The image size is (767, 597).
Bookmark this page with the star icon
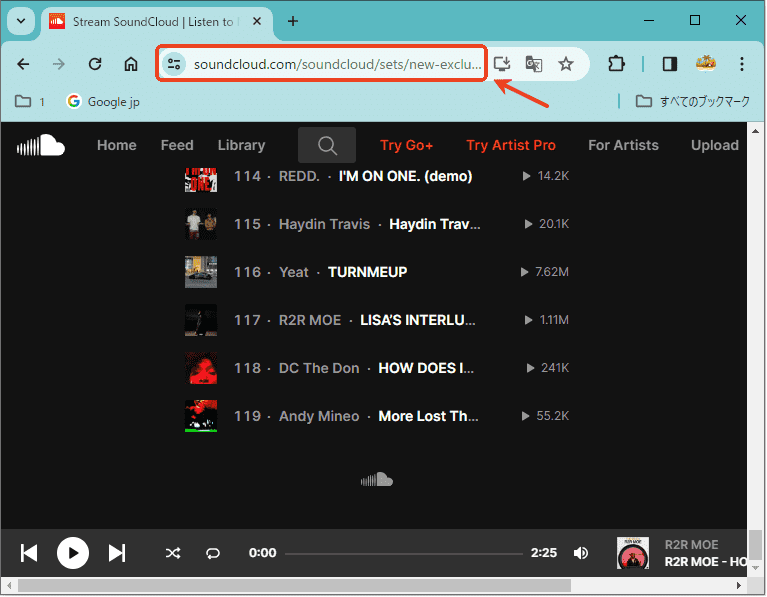(566, 64)
